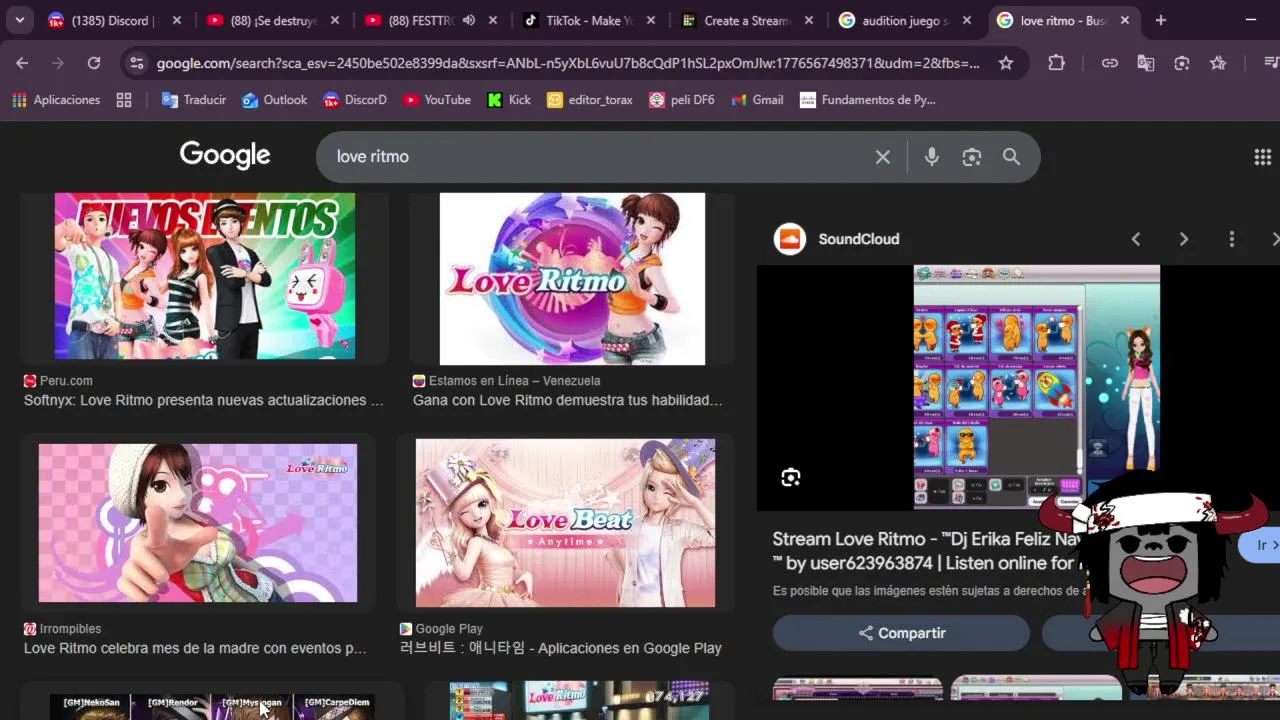Show previous image in the preview panel
1280x720 pixels.
1136,239
